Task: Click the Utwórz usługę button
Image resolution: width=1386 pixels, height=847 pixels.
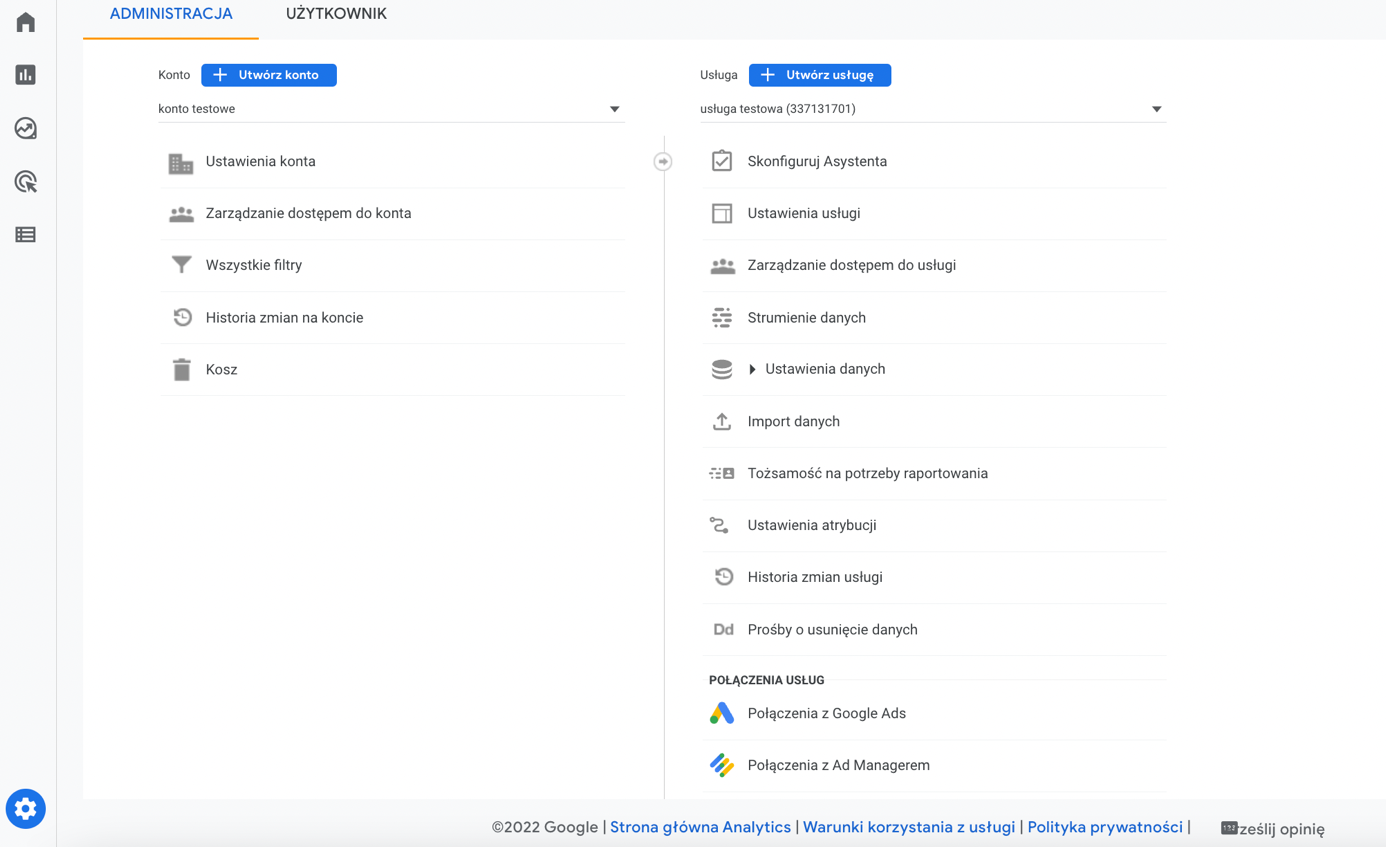Action: tap(820, 75)
